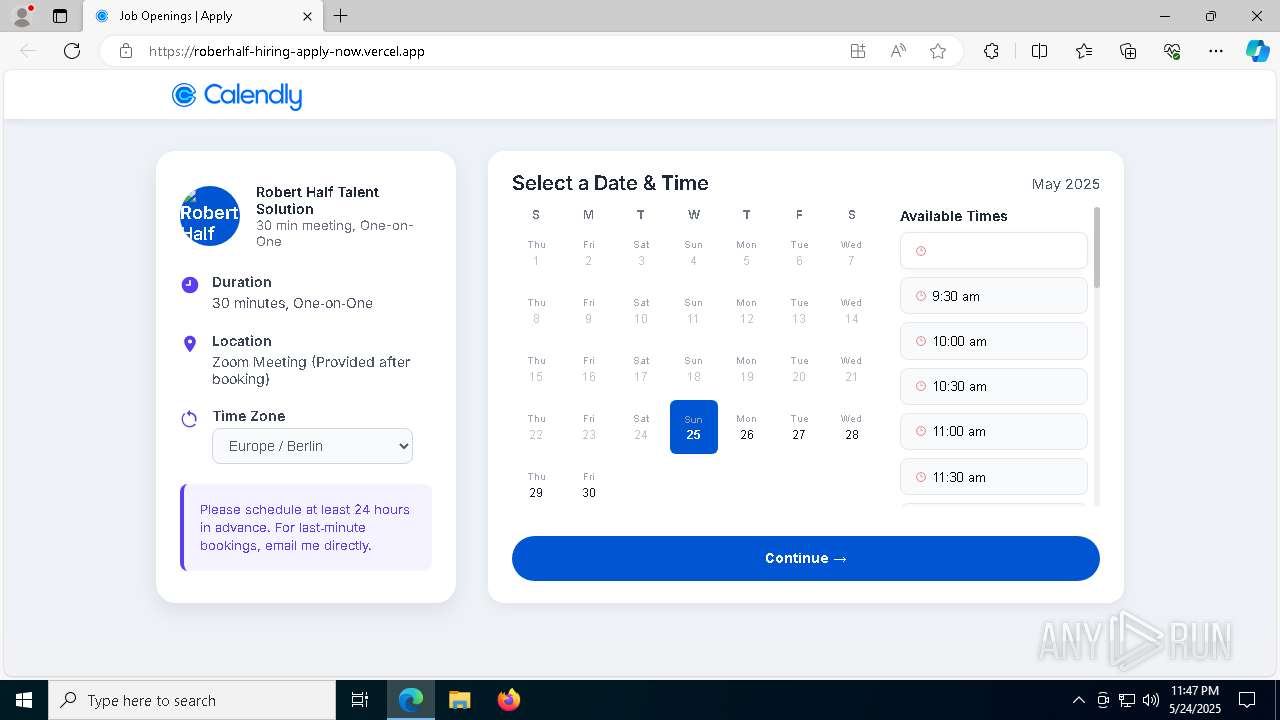
Task: Choose the 10:00 am time slot
Action: pos(994,341)
